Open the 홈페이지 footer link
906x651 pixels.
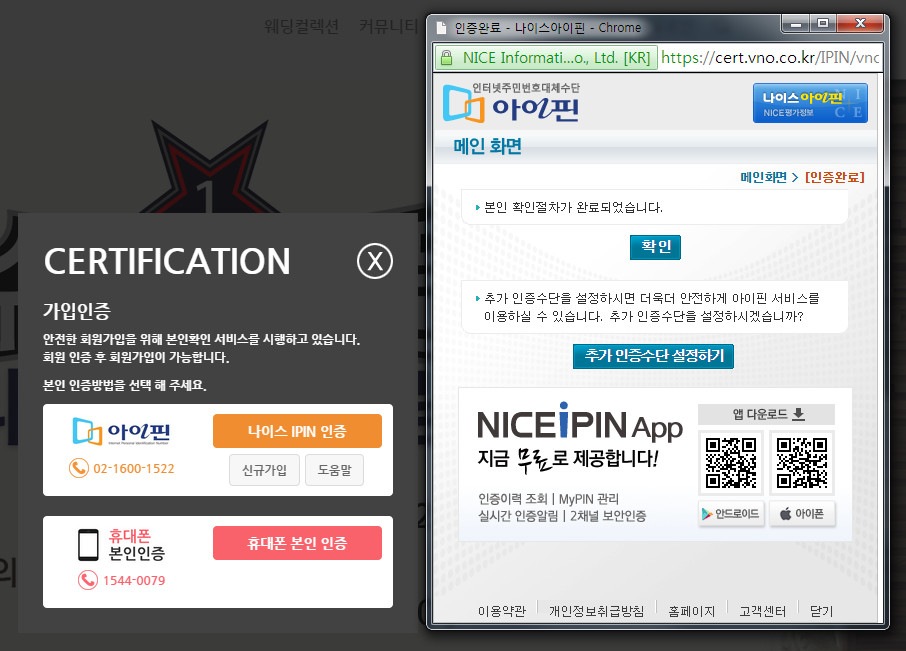click(x=691, y=611)
